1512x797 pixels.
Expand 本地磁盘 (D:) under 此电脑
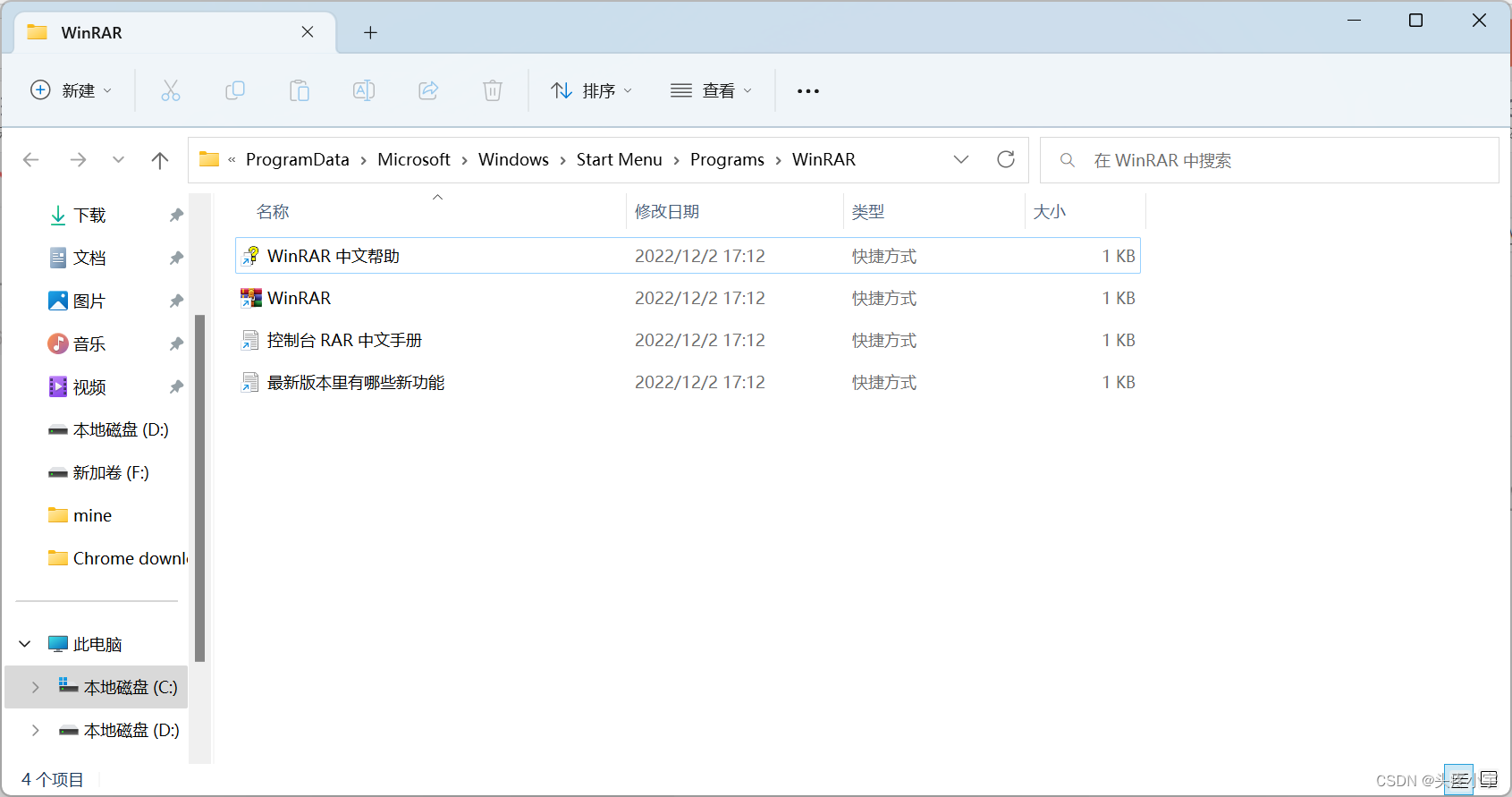[x=36, y=730]
